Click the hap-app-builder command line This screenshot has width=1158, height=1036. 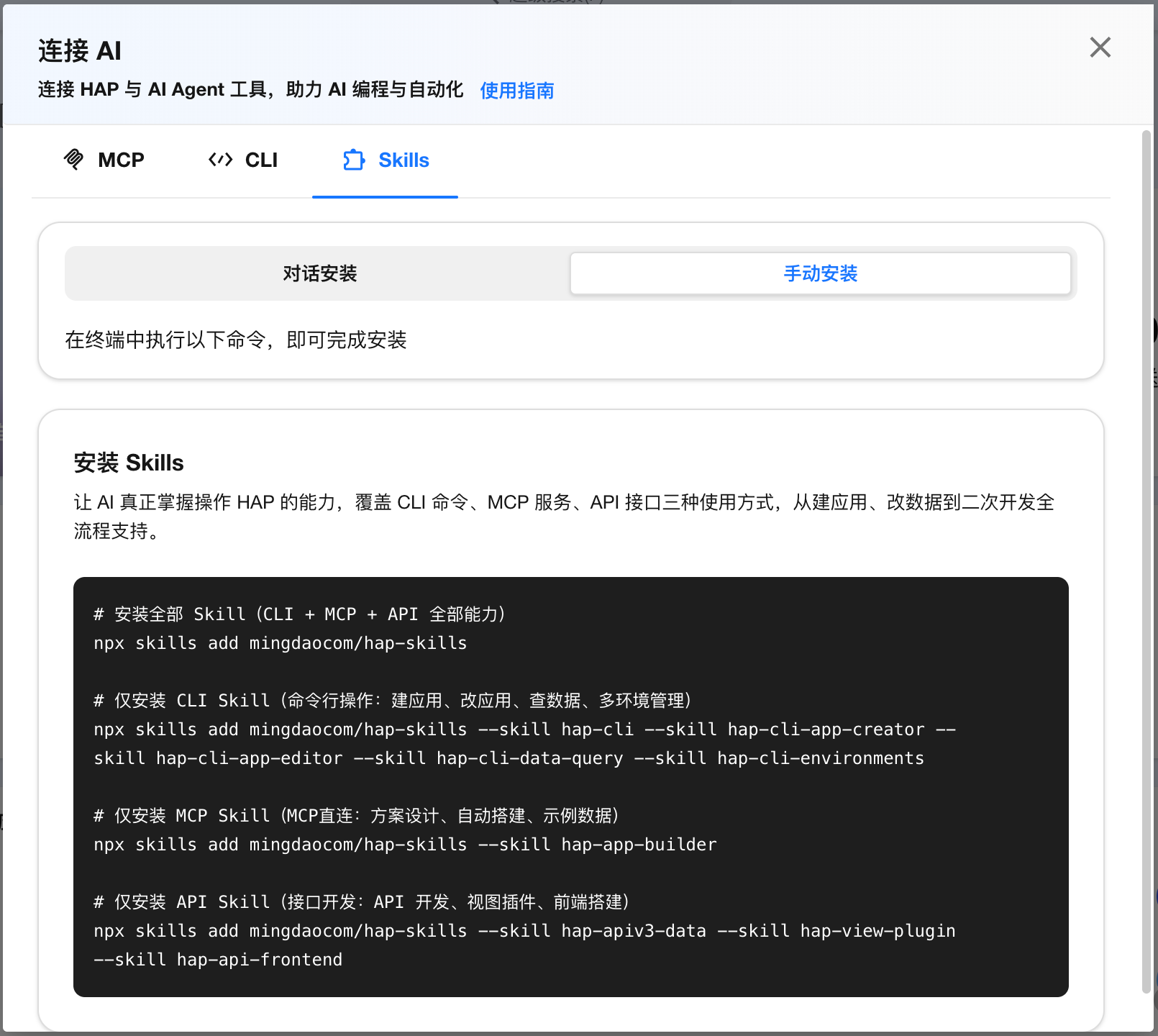tap(405, 845)
